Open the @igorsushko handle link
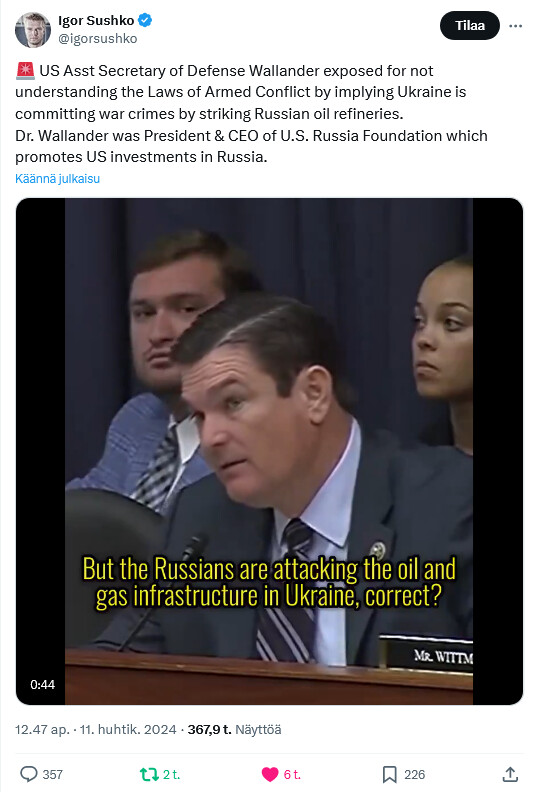This screenshot has width=535, height=792. pyautogui.click(x=98, y=38)
